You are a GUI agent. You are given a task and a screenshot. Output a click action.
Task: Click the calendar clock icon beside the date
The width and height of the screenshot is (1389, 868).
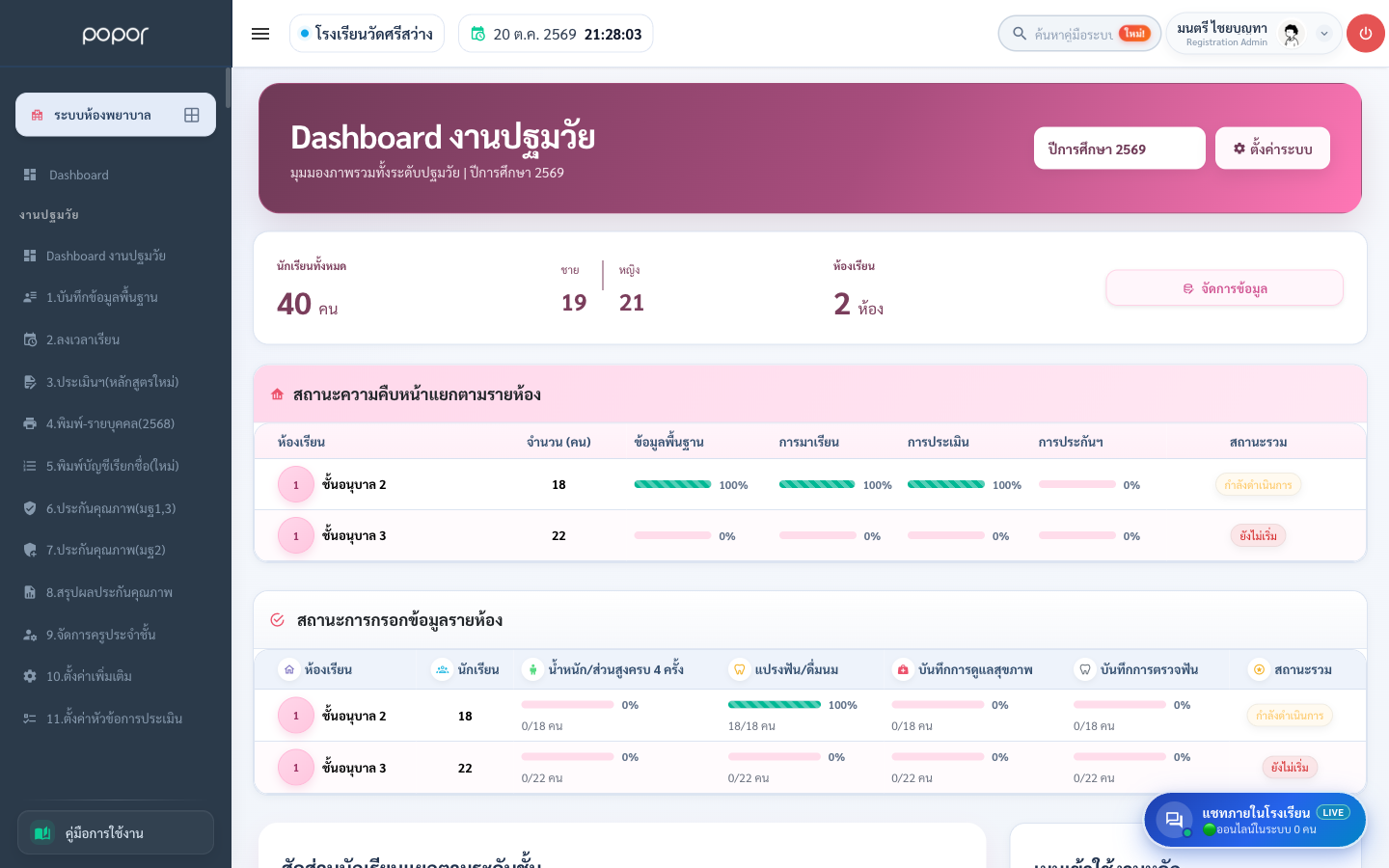pyautogui.click(x=477, y=34)
